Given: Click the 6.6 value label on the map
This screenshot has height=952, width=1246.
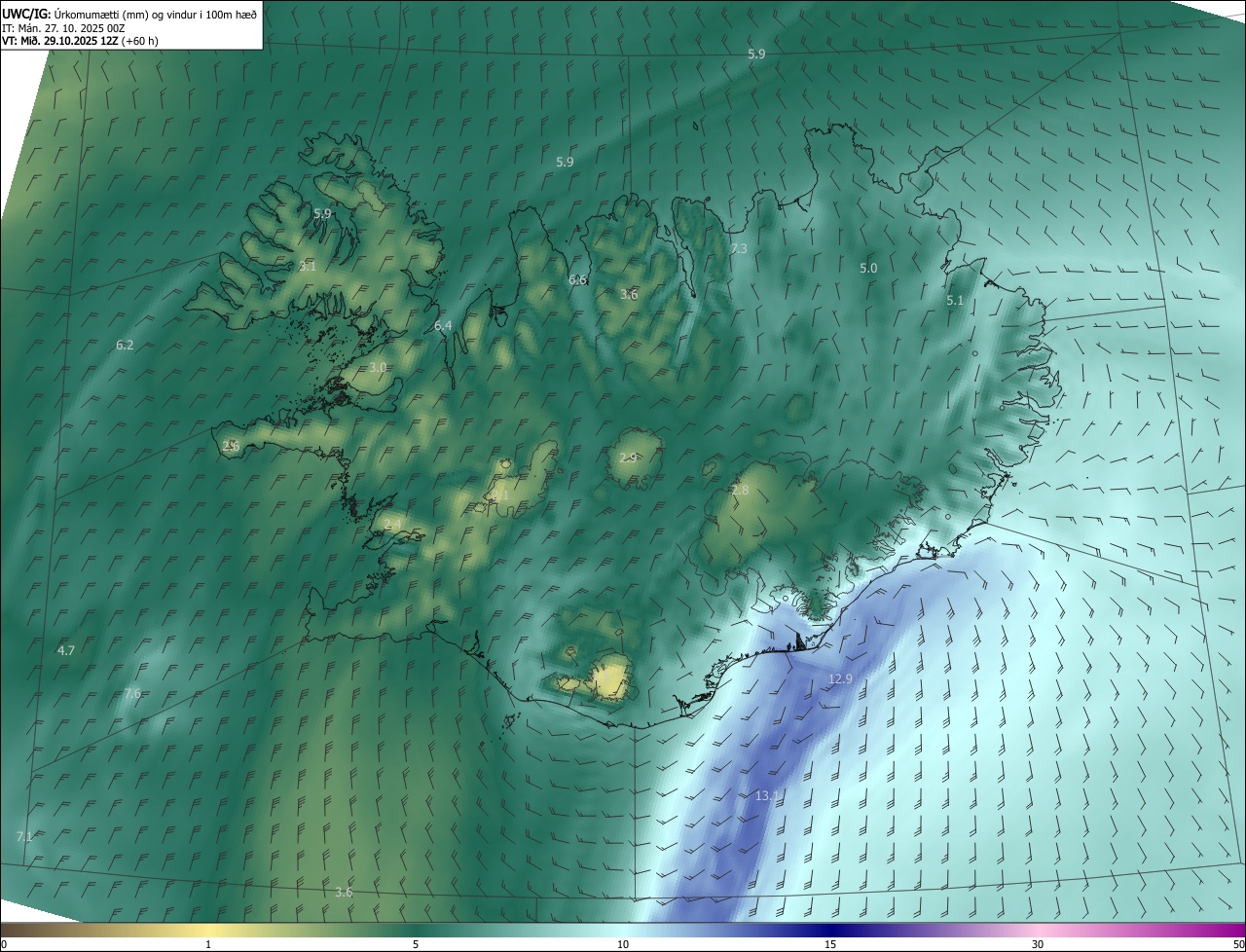Looking at the screenshot, I should click(x=577, y=279).
